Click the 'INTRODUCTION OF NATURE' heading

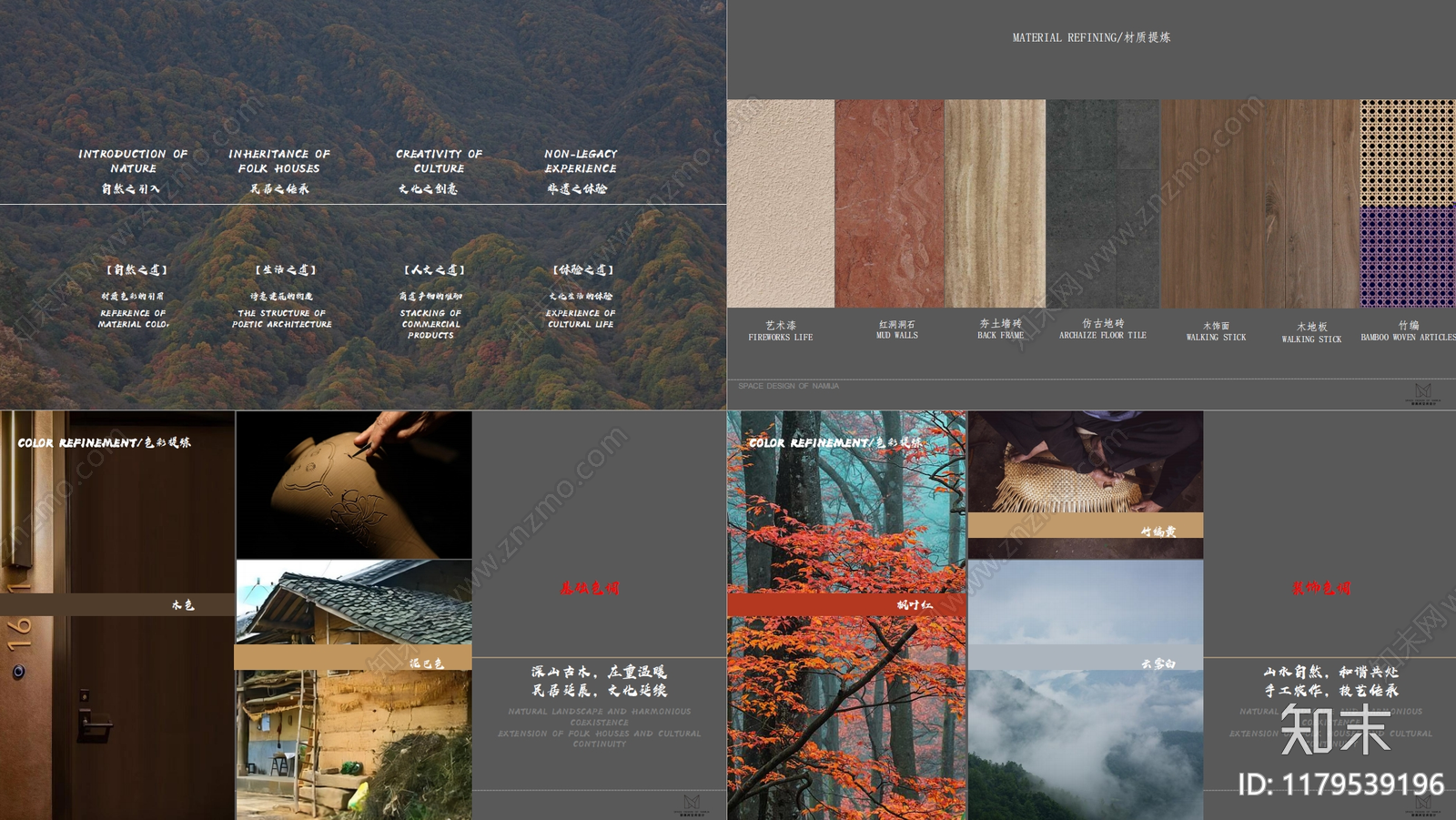coord(133,161)
